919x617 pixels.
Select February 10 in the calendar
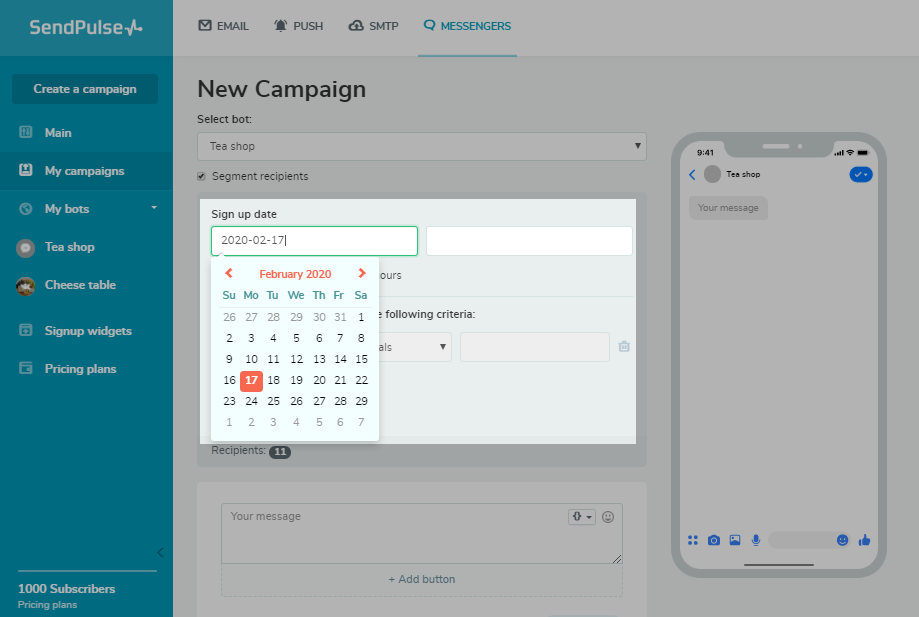point(251,359)
